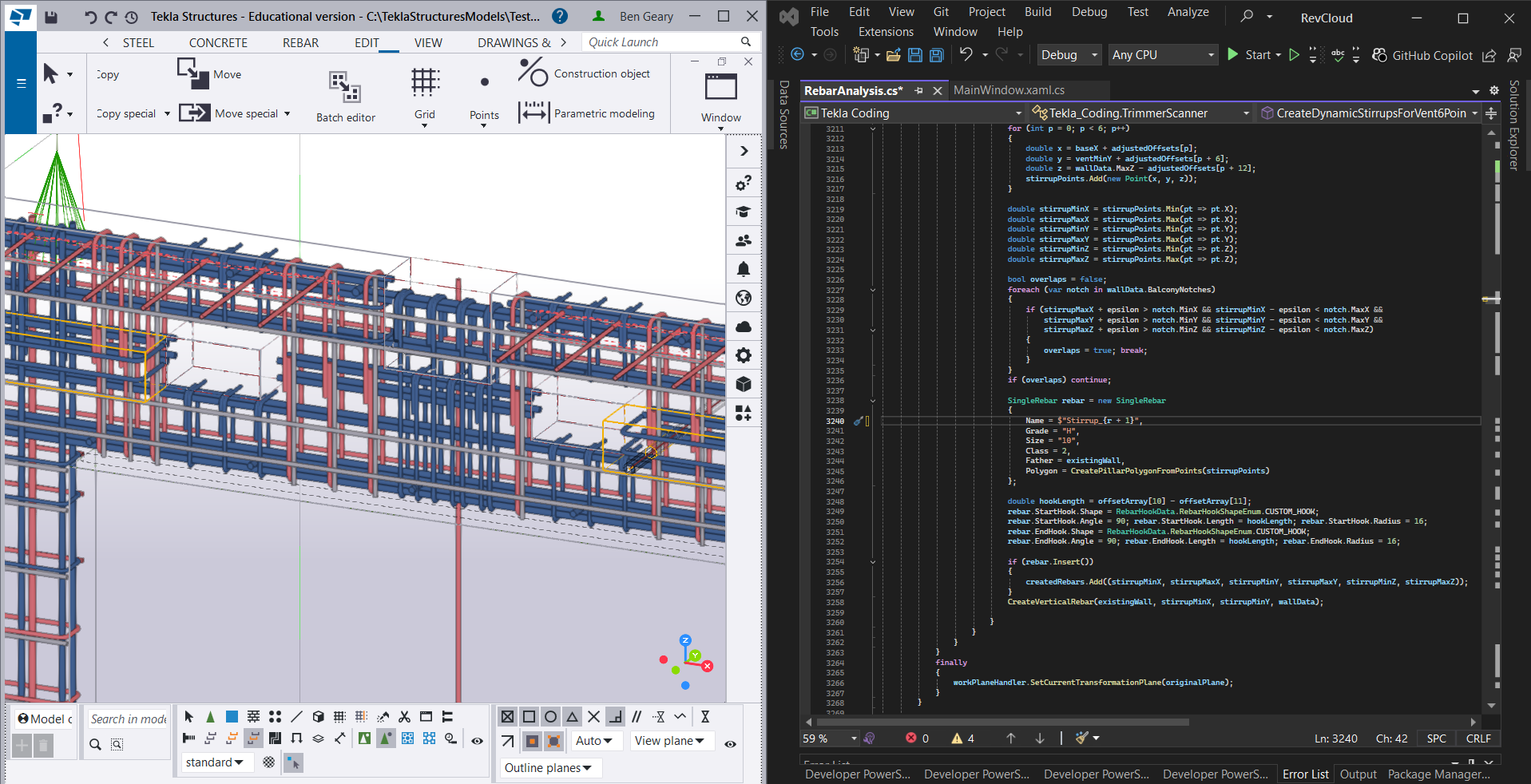1531x784 pixels.
Task: Toggle snap to midpoints triangle switch
Action: point(573,717)
